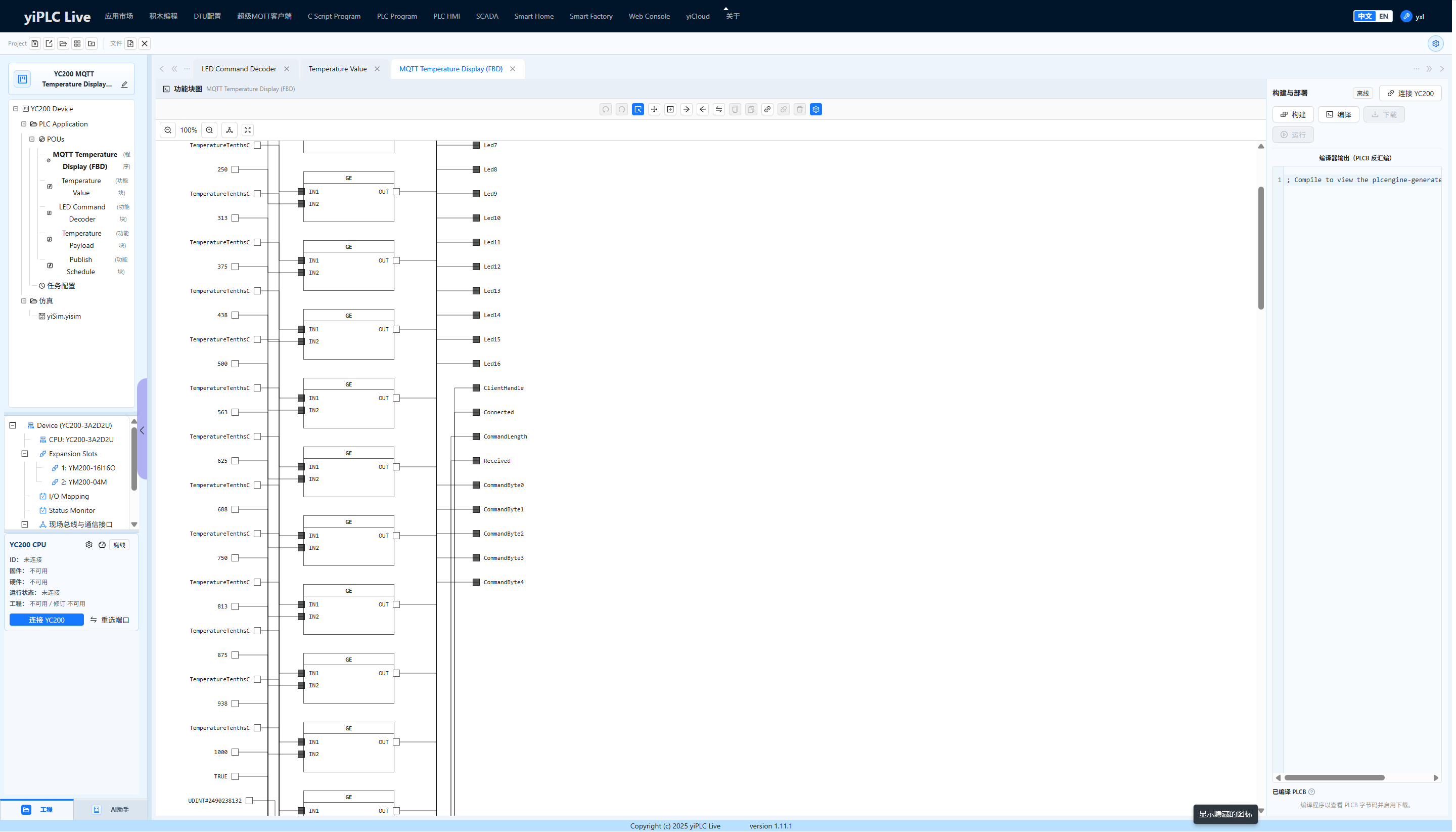1456x832 pixels.
Task: Click the blue gear settings icon in the FBD toolbar
Action: click(x=816, y=109)
